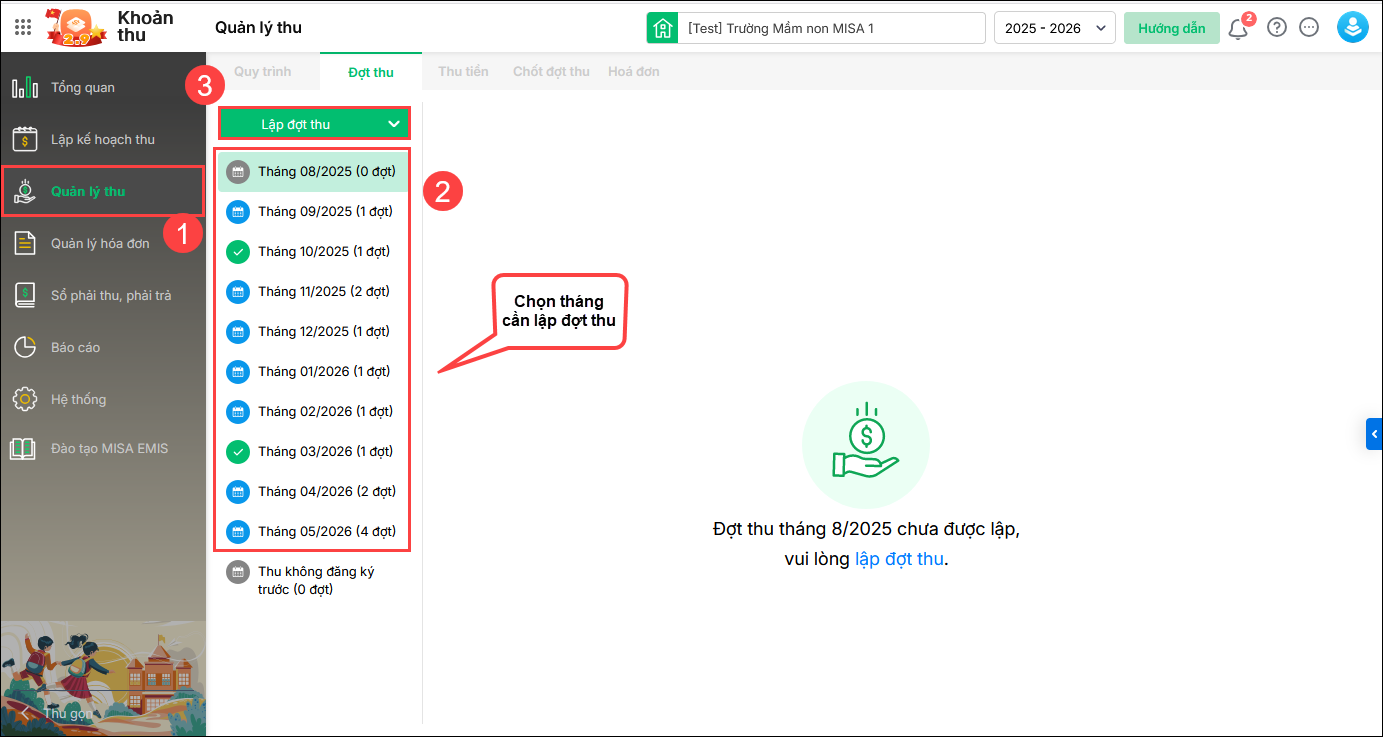The width and height of the screenshot is (1383, 737).
Task: Click the Quản lý thu page title
Action: [258, 28]
